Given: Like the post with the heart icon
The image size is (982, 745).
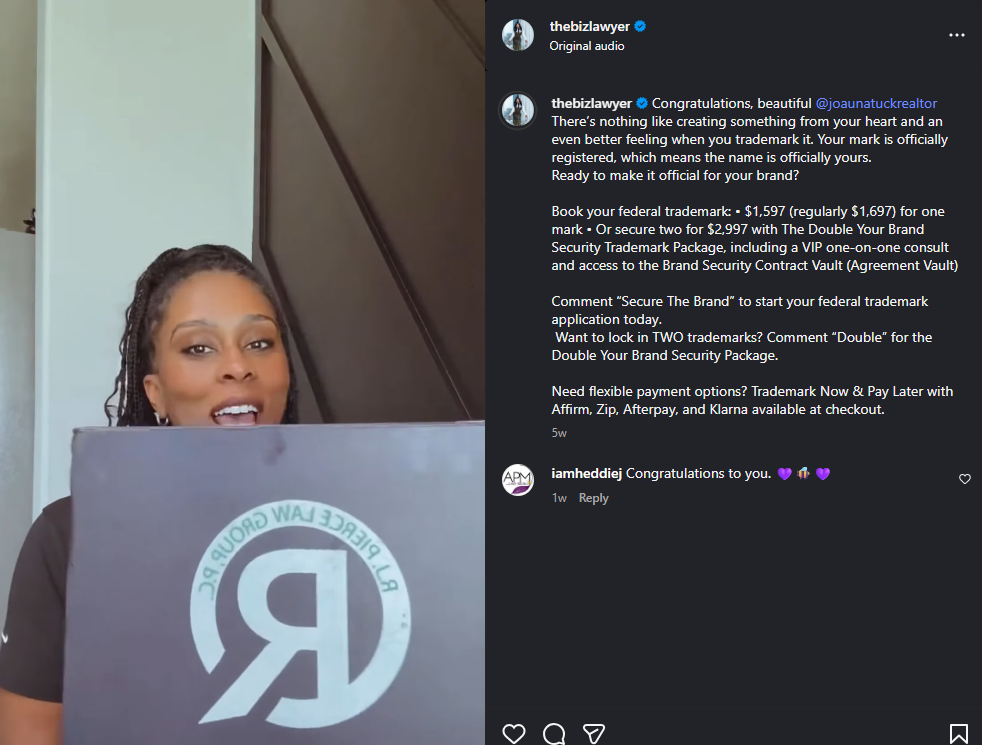Looking at the screenshot, I should click(x=514, y=733).
